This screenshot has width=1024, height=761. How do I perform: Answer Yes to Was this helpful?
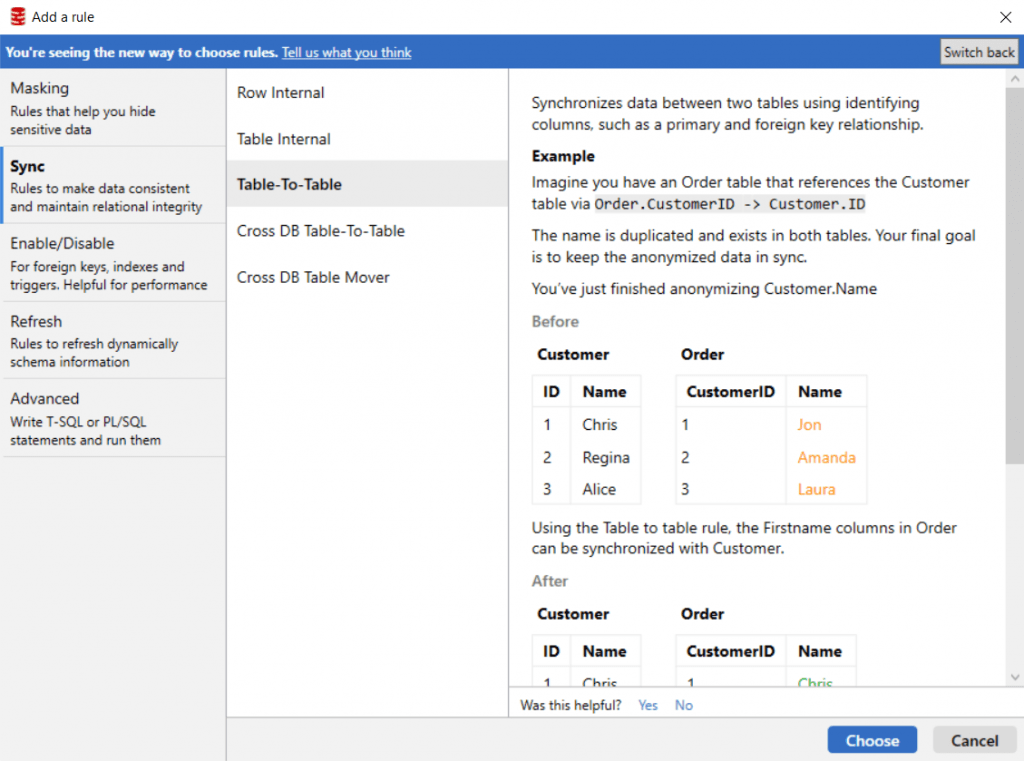[648, 705]
